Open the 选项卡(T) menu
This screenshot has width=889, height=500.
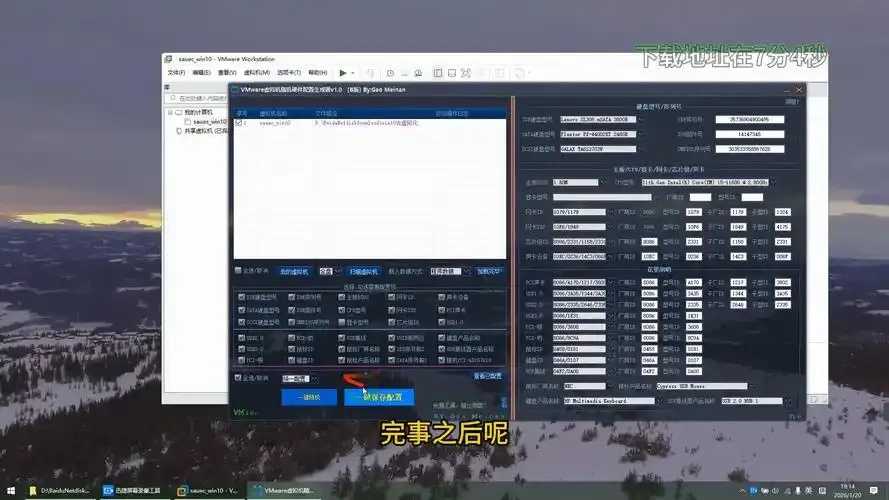289,73
